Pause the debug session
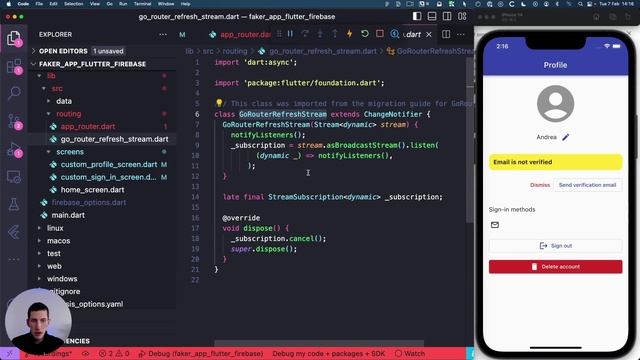 coord(290,34)
